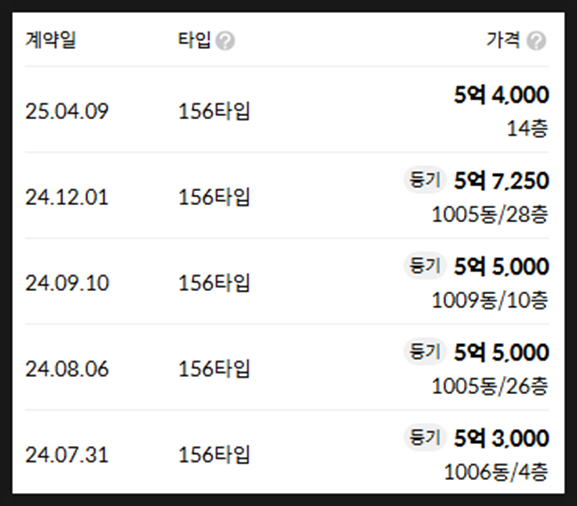Image resolution: width=577 pixels, height=506 pixels.
Task: Select the 계약일 column header
Action: (x=50, y=40)
